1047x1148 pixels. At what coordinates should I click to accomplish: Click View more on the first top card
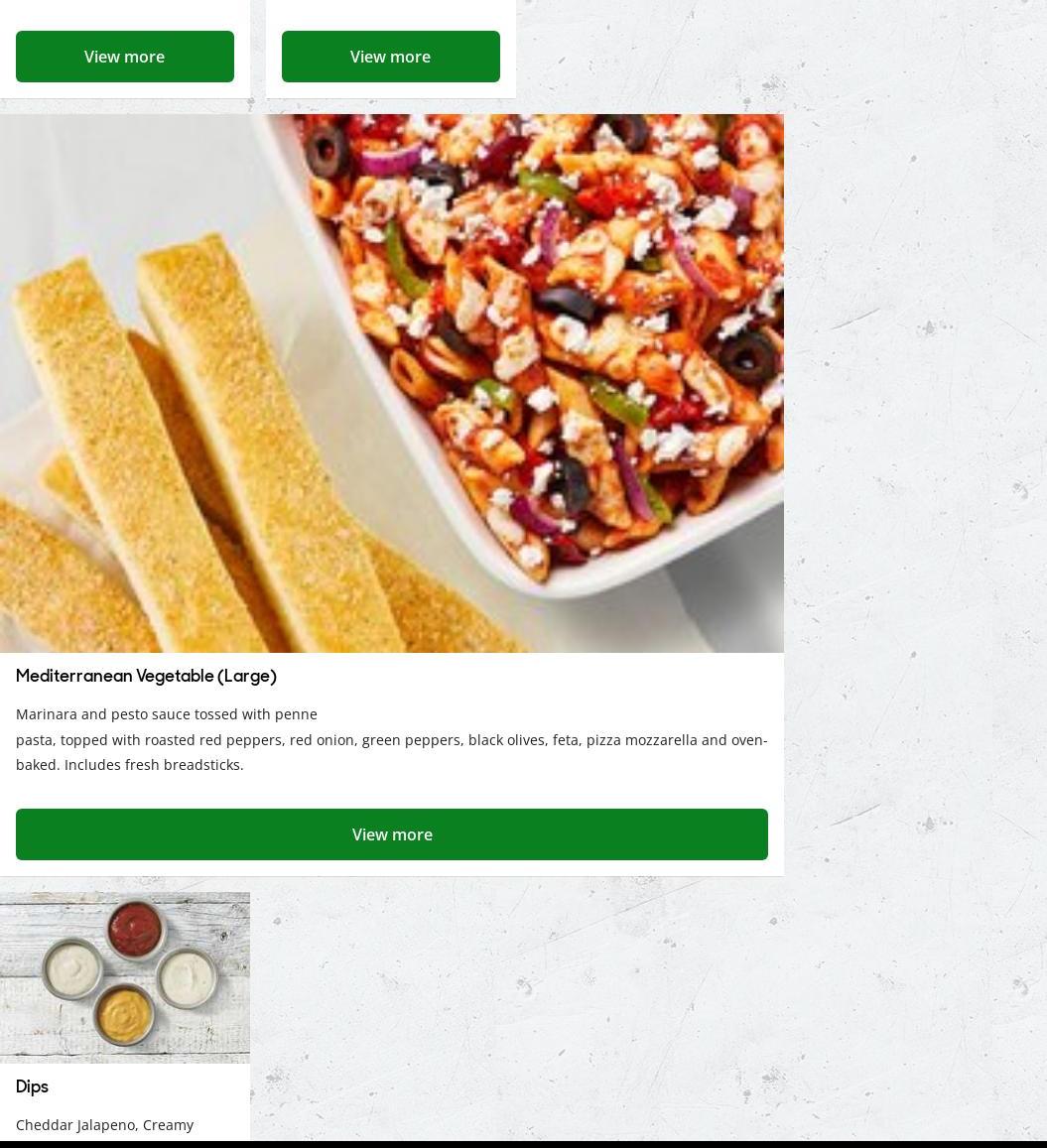(124, 57)
